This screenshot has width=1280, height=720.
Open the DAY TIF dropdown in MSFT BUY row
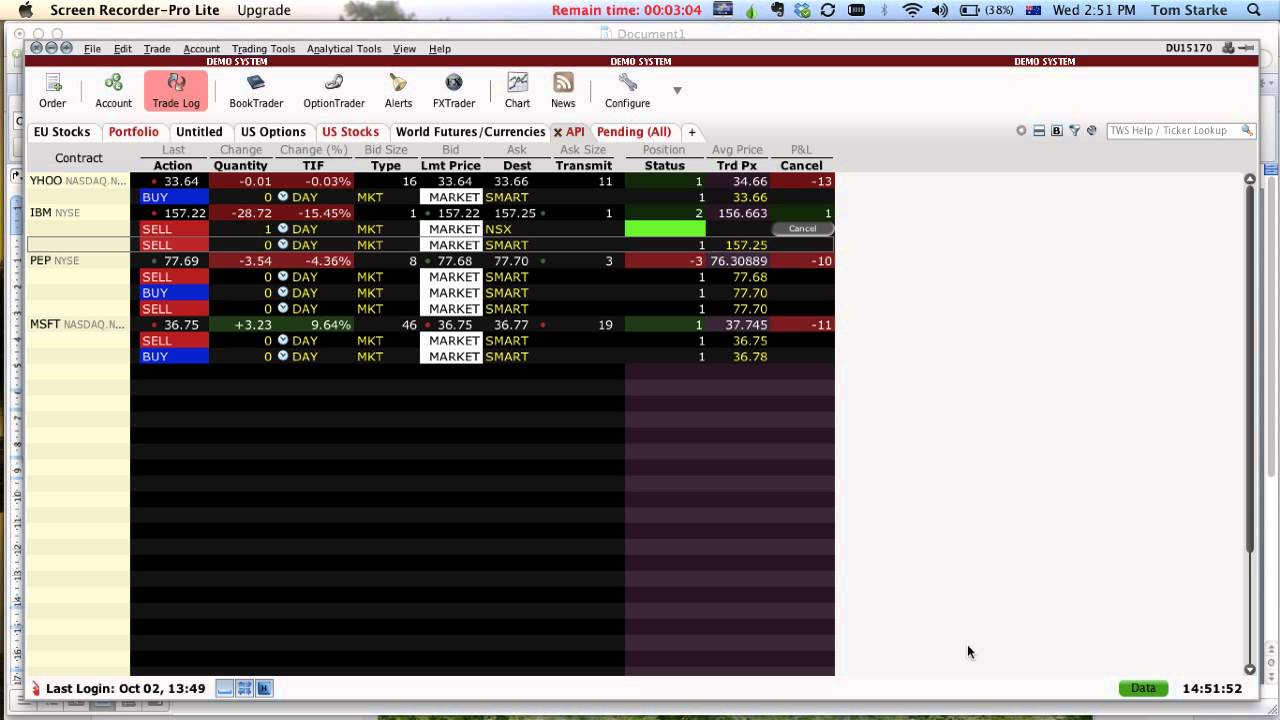click(x=283, y=357)
